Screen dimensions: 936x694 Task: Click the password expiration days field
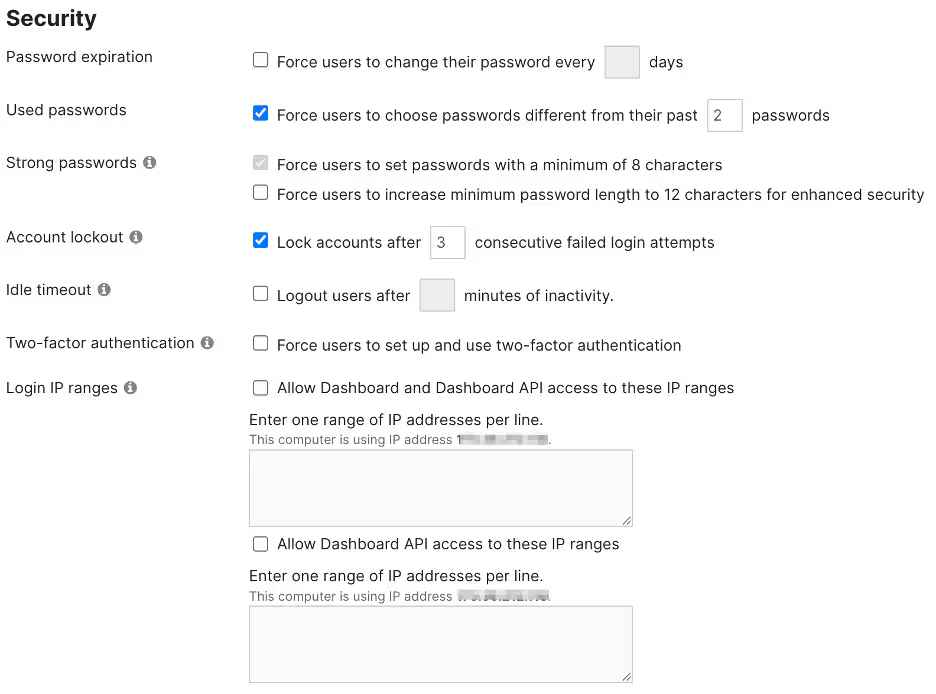tap(622, 62)
